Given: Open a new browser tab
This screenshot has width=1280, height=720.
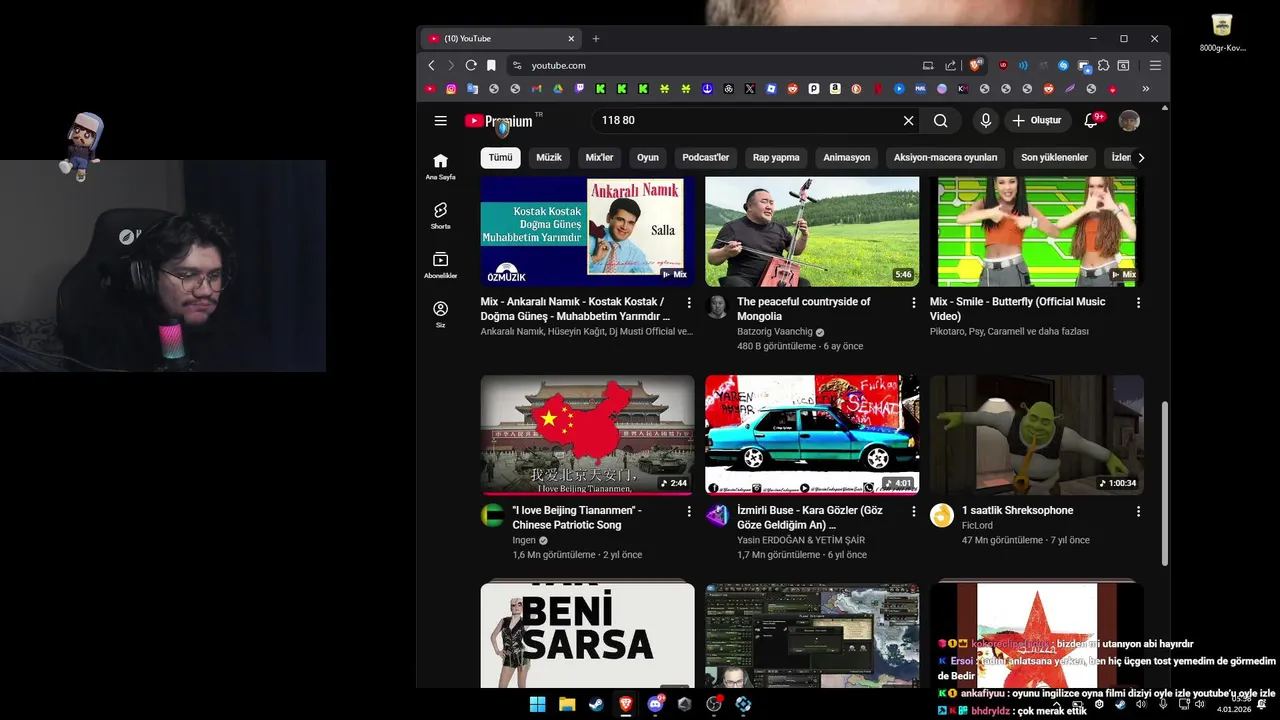Looking at the screenshot, I should coord(596,38).
